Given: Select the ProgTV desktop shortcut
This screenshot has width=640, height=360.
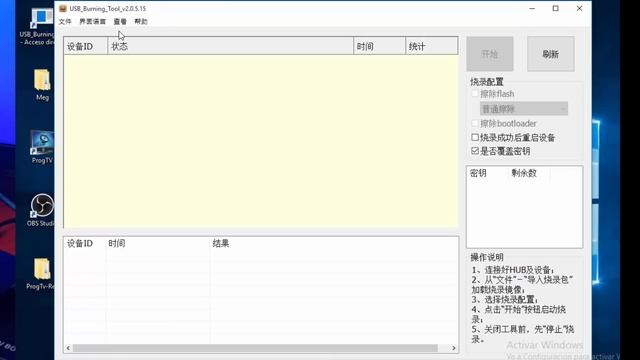Looking at the screenshot, I should [42, 147].
